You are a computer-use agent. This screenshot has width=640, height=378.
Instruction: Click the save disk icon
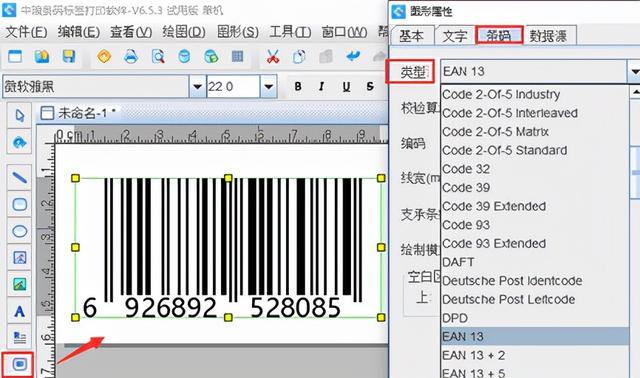tap(69, 56)
